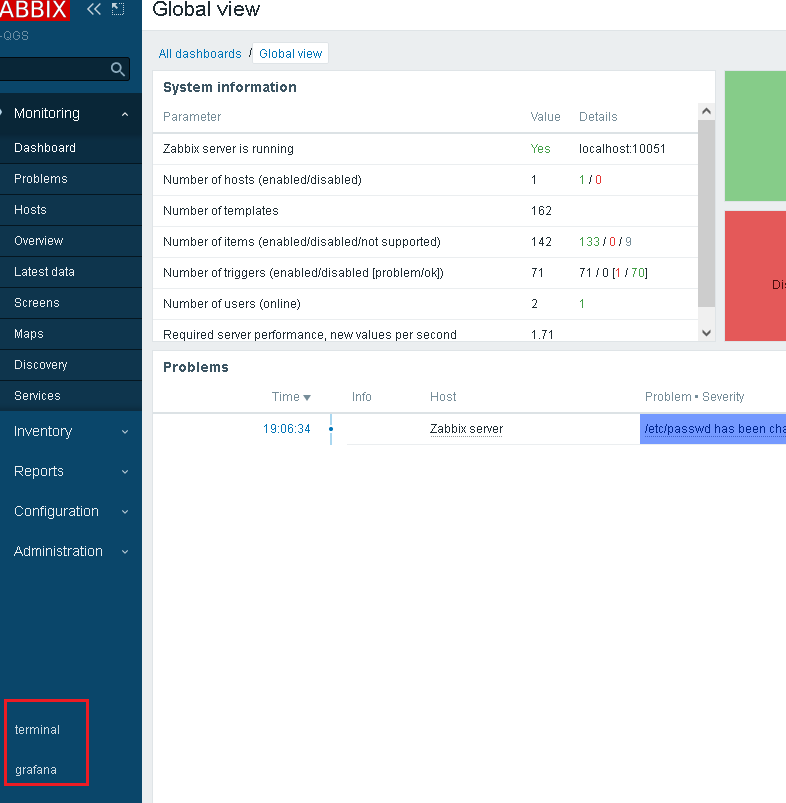Open Maps menu item
786x803 pixels.
pyautogui.click(x=71, y=334)
